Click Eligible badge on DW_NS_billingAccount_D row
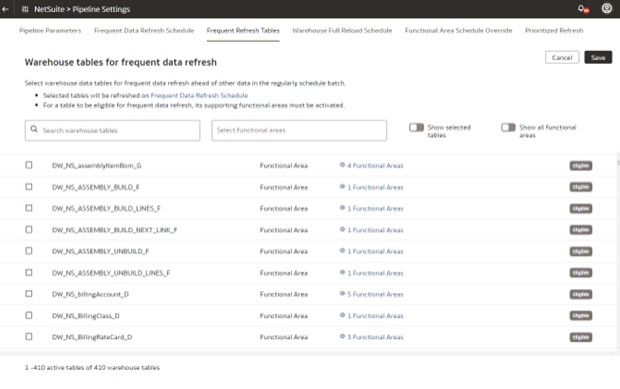 pyautogui.click(x=581, y=295)
